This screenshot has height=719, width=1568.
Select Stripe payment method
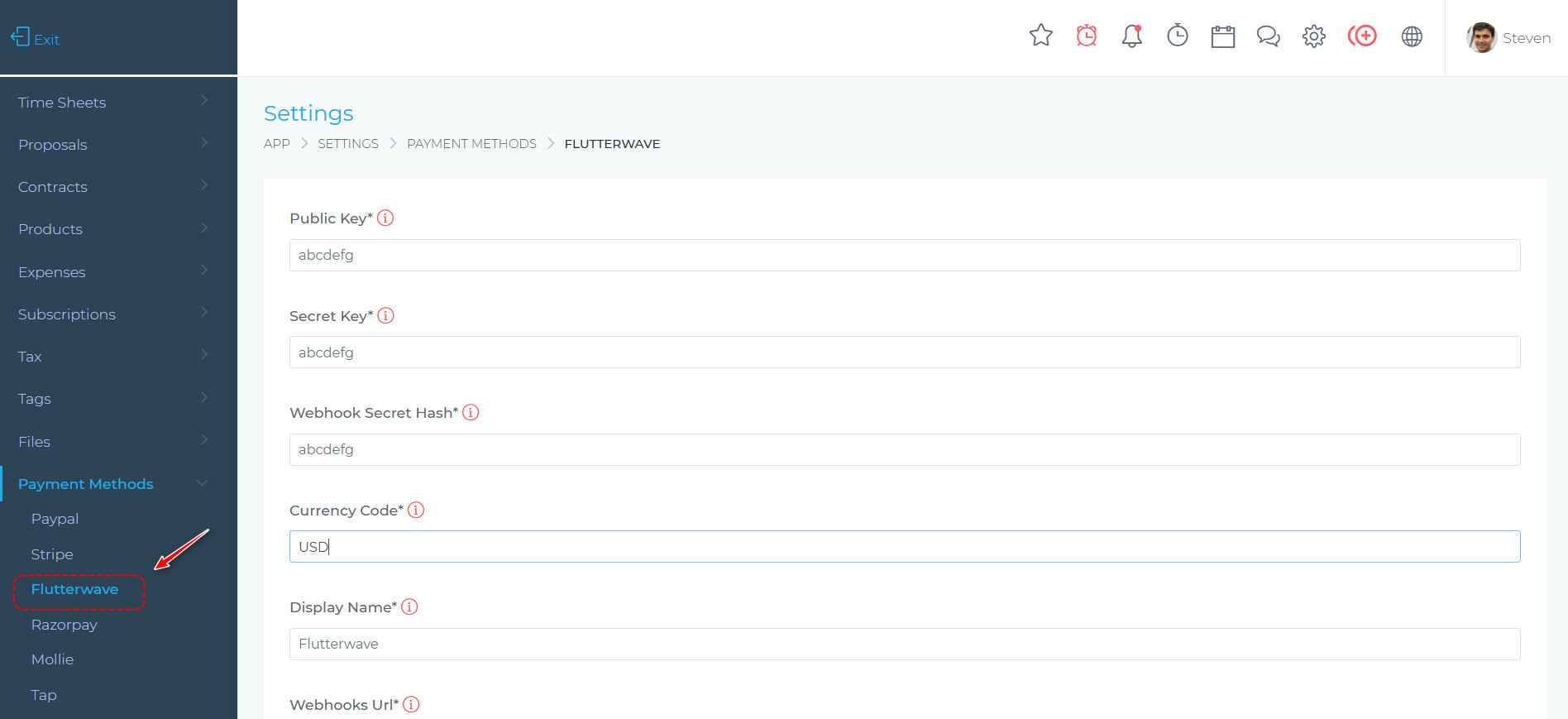click(x=52, y=554)
